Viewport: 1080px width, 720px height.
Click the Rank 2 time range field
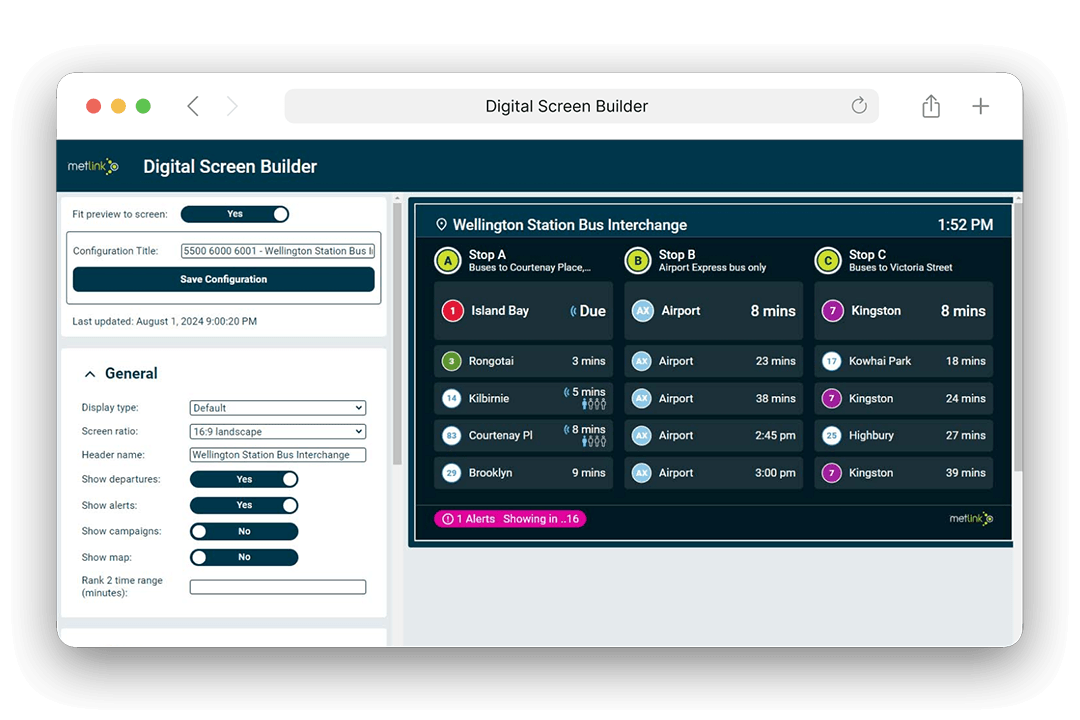coord(278,587)
